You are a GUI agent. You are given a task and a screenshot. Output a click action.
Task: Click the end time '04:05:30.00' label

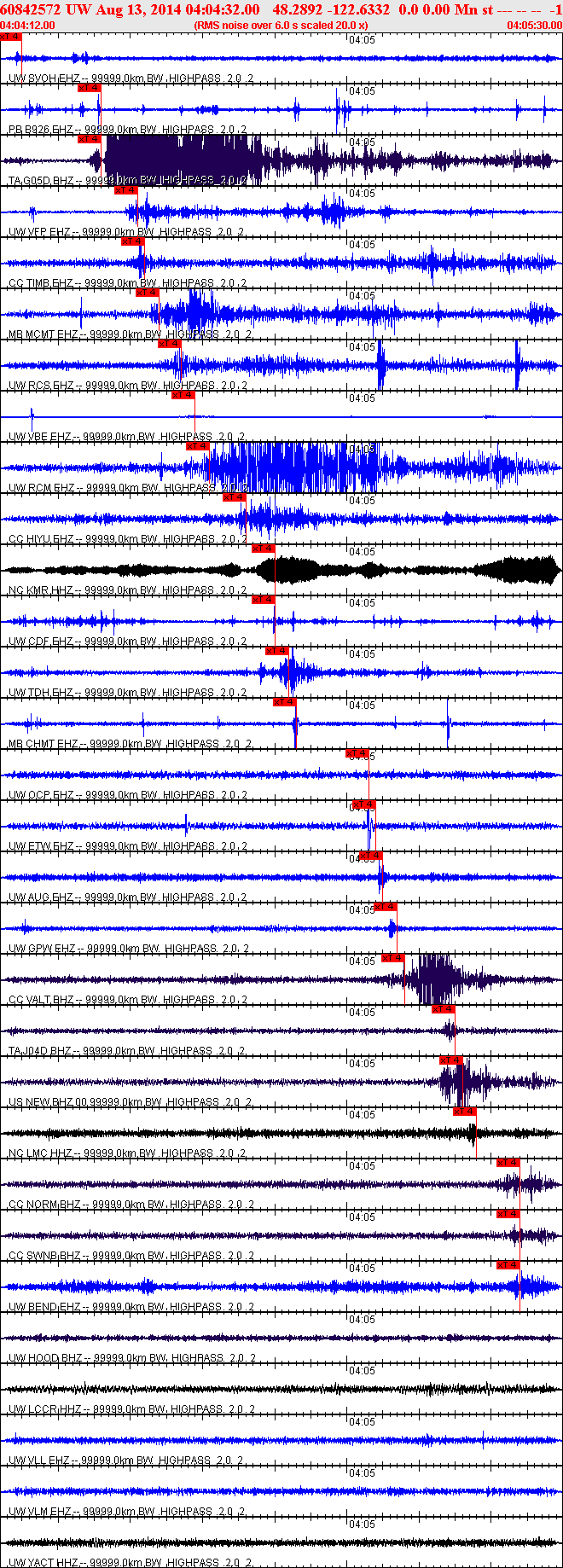pyautogui.click(x=534, y=26)
